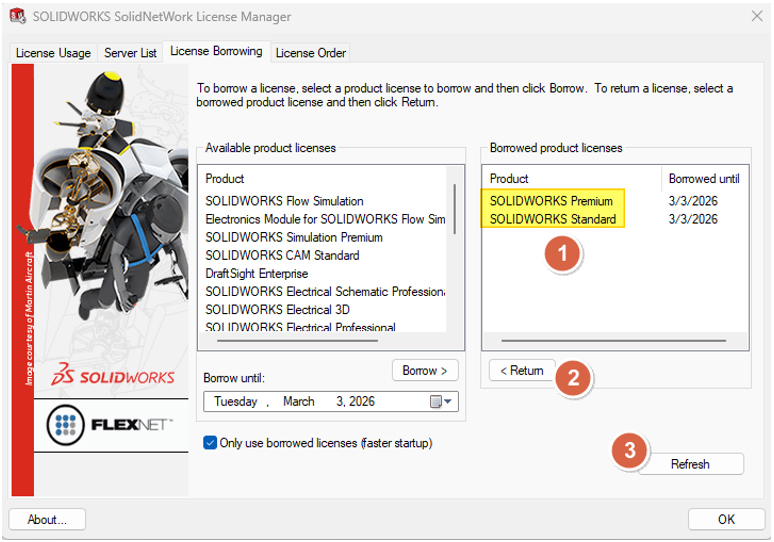Close the License Manager window
Image resolution: width=774 pixels, height=542 pixels.
point(755,16)
